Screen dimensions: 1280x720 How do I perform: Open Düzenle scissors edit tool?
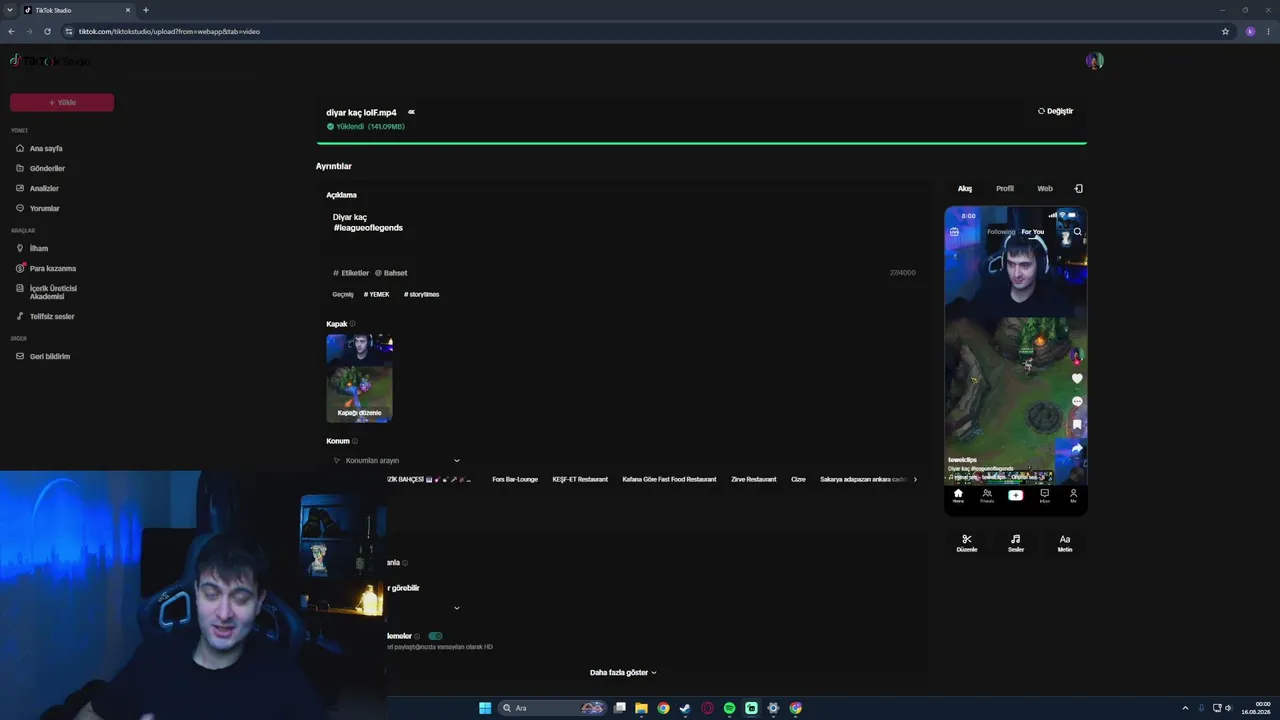[966, 543]
